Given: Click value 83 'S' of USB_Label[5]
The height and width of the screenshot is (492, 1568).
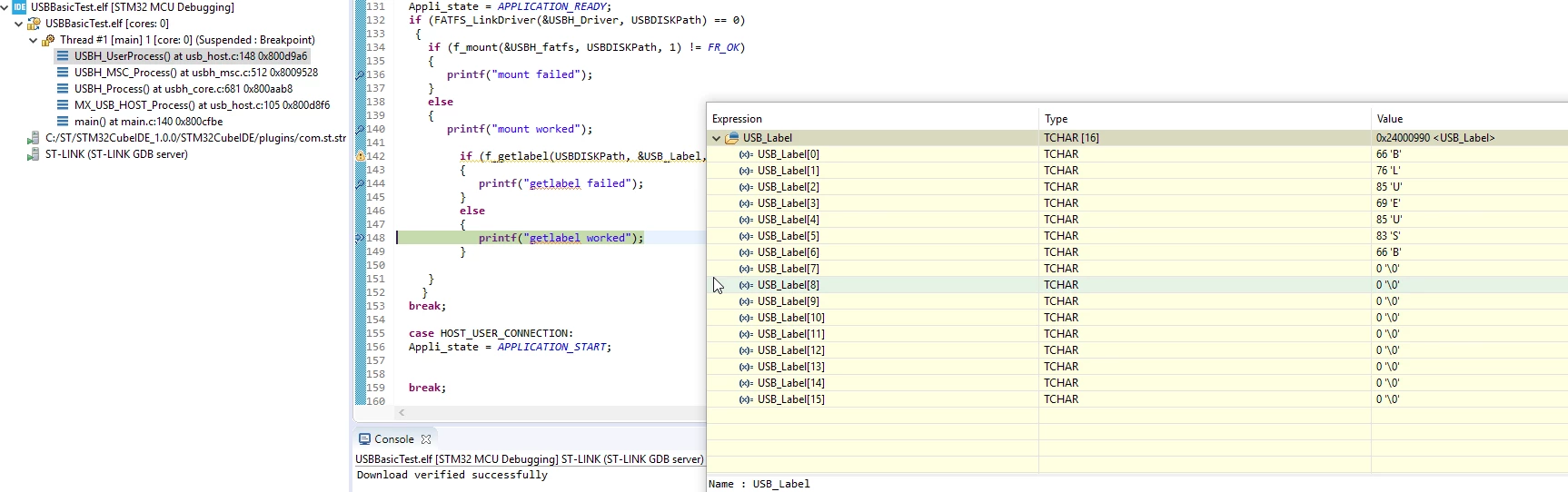Looking at the screenshot, I should 1388,236.
